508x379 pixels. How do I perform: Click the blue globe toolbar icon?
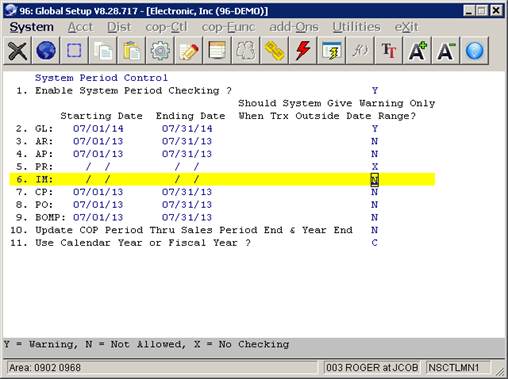click(46, 51)
